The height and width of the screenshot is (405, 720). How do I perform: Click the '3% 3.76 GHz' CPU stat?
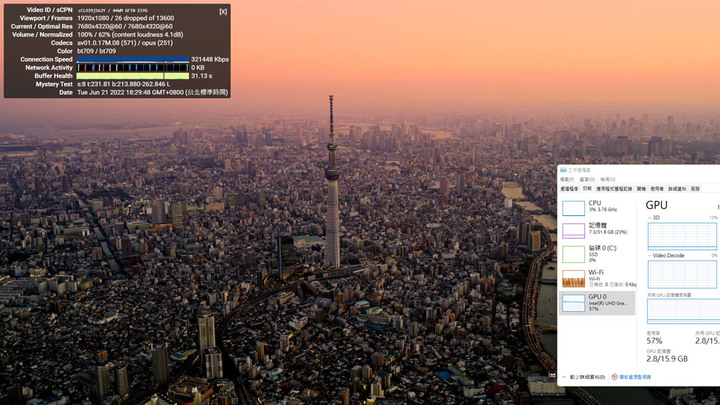pyautogui.click(x=603, y=210)
